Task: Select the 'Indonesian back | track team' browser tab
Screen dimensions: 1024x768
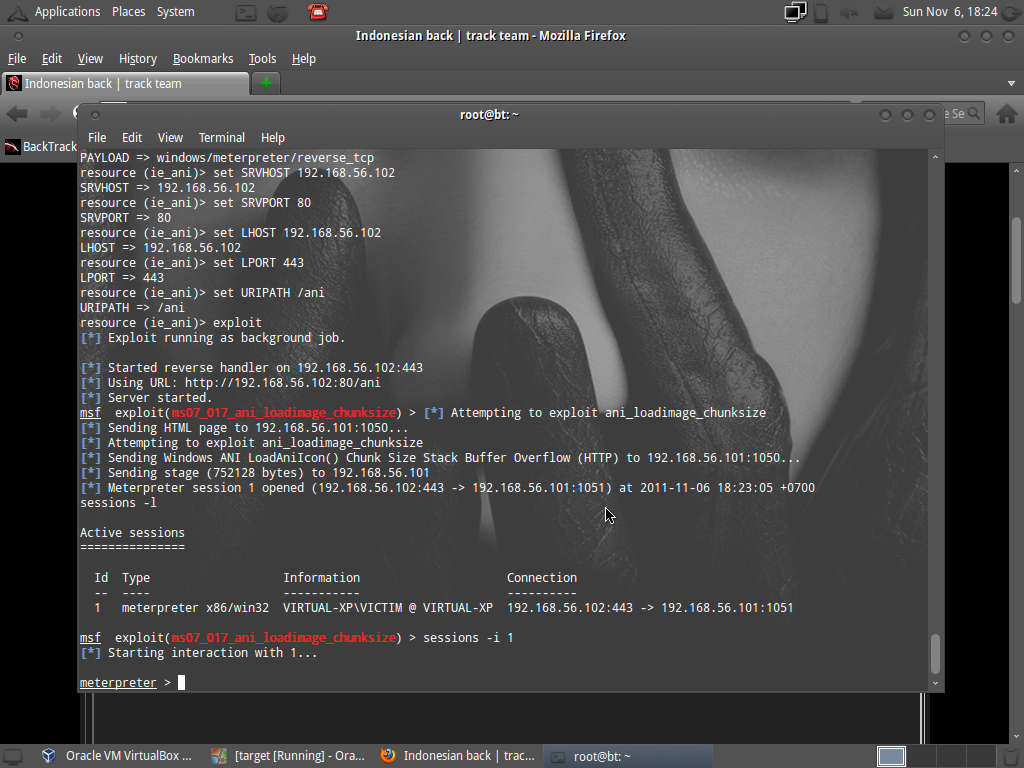Action: tap(126, 84)
